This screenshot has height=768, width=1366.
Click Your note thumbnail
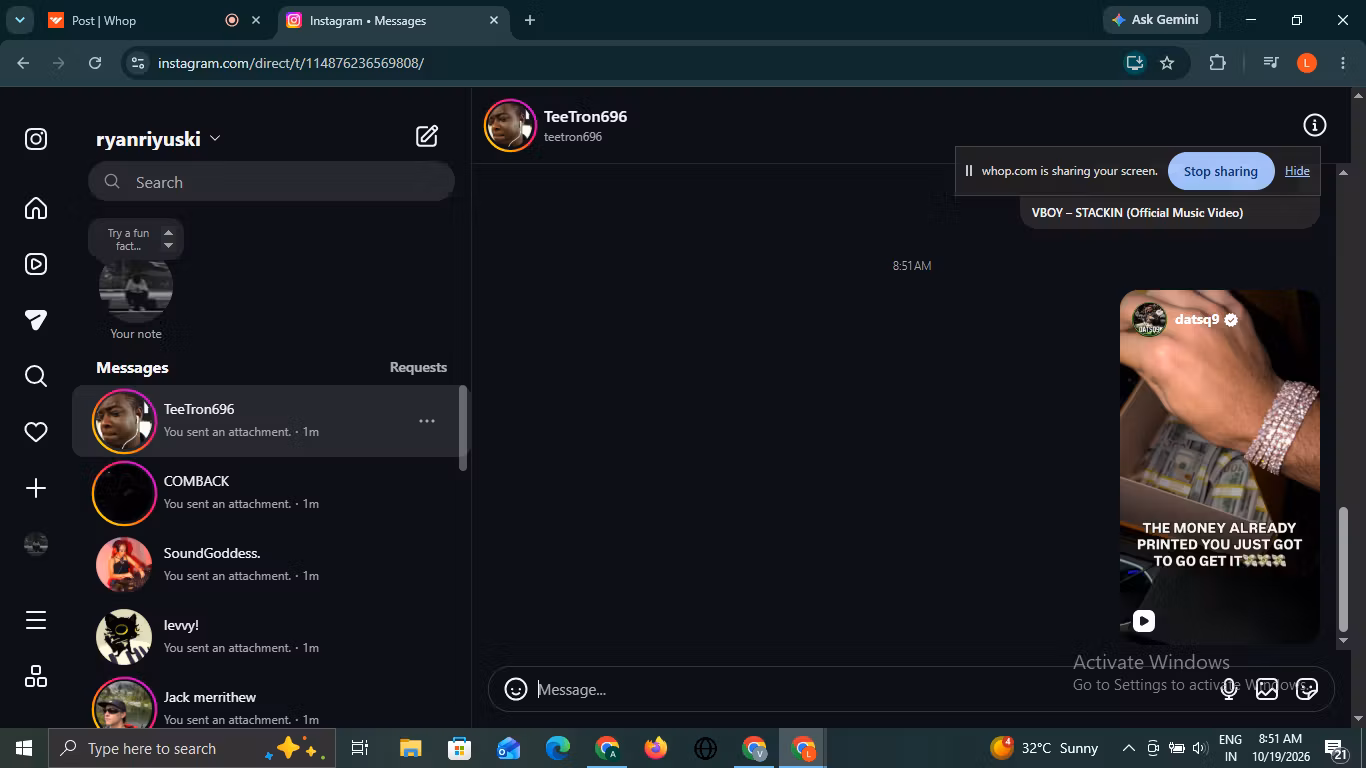click(136, 287)
